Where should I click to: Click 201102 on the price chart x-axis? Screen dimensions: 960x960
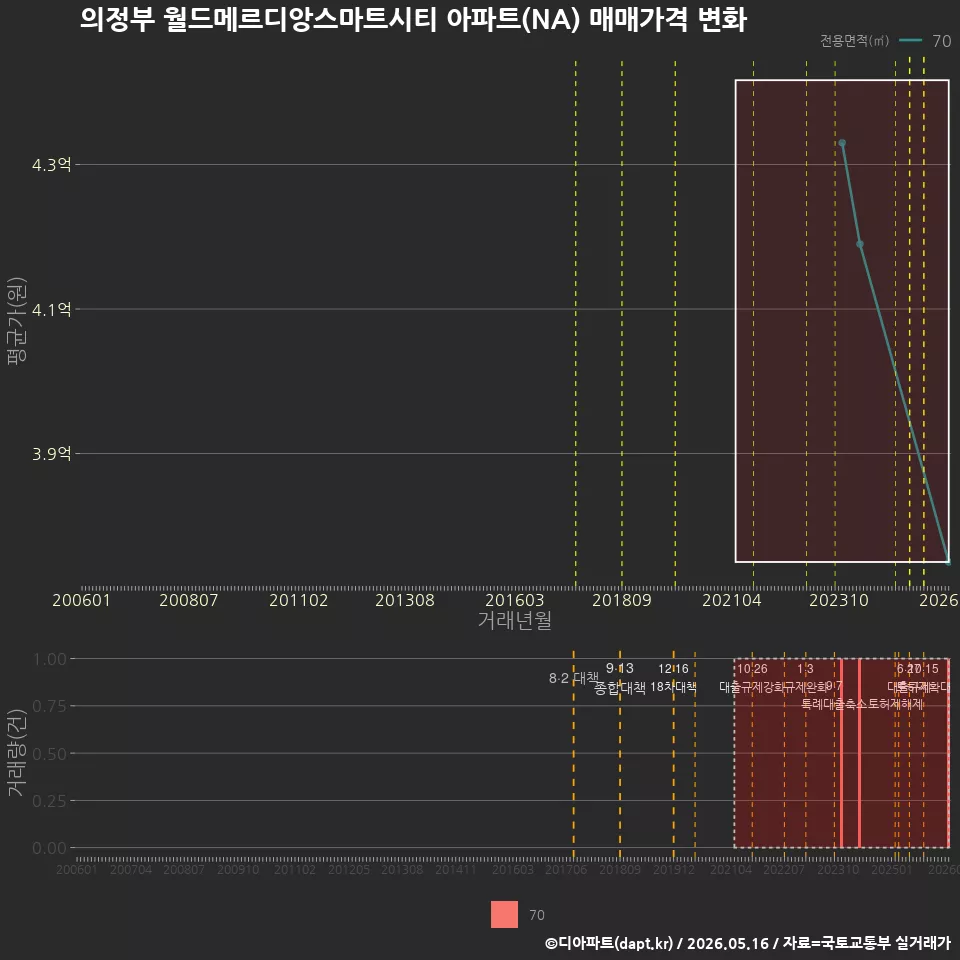click(x=298, y=600)
